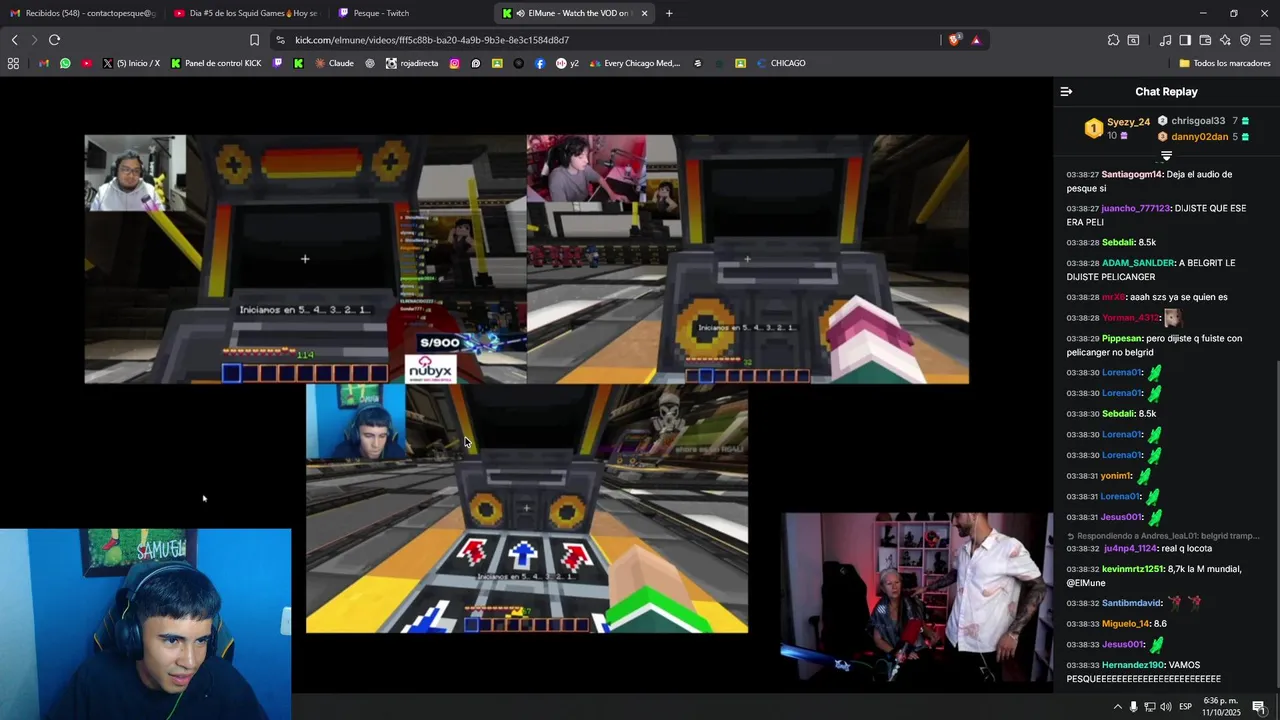Switch to Recibidos (548) Gmail tab

pos(82,13)
